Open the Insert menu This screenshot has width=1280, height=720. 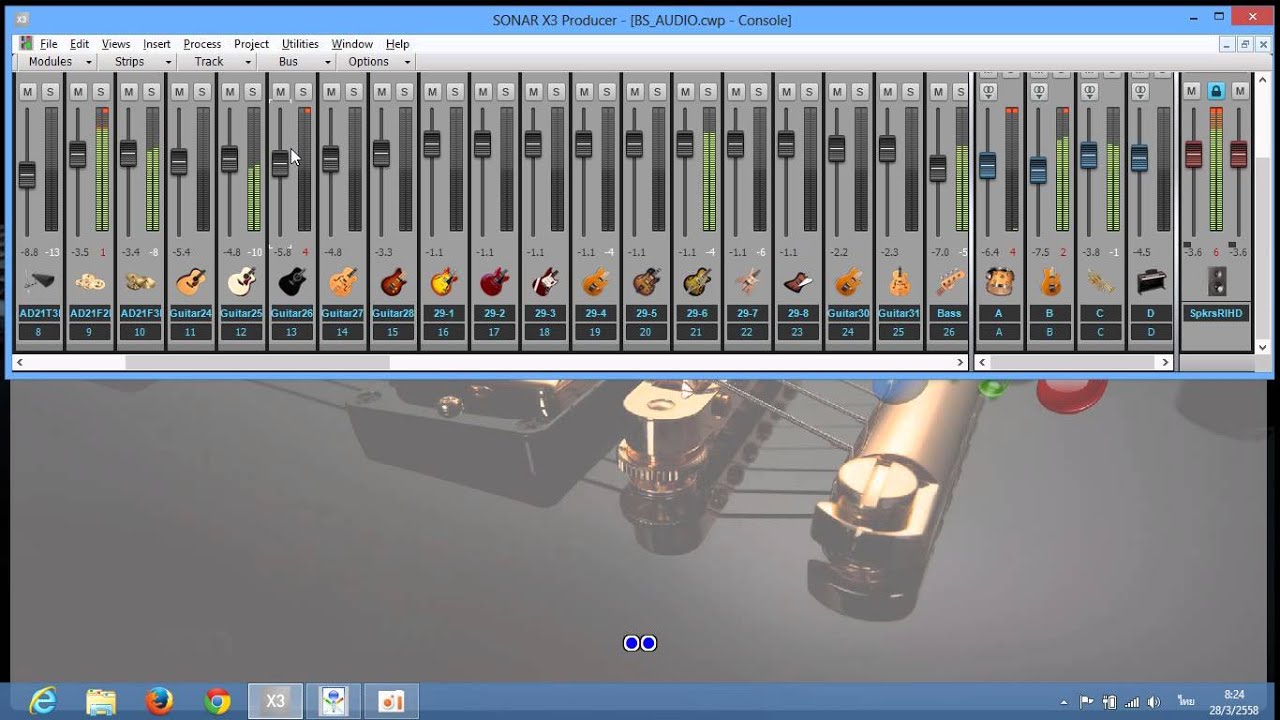[x=157, y=44]
